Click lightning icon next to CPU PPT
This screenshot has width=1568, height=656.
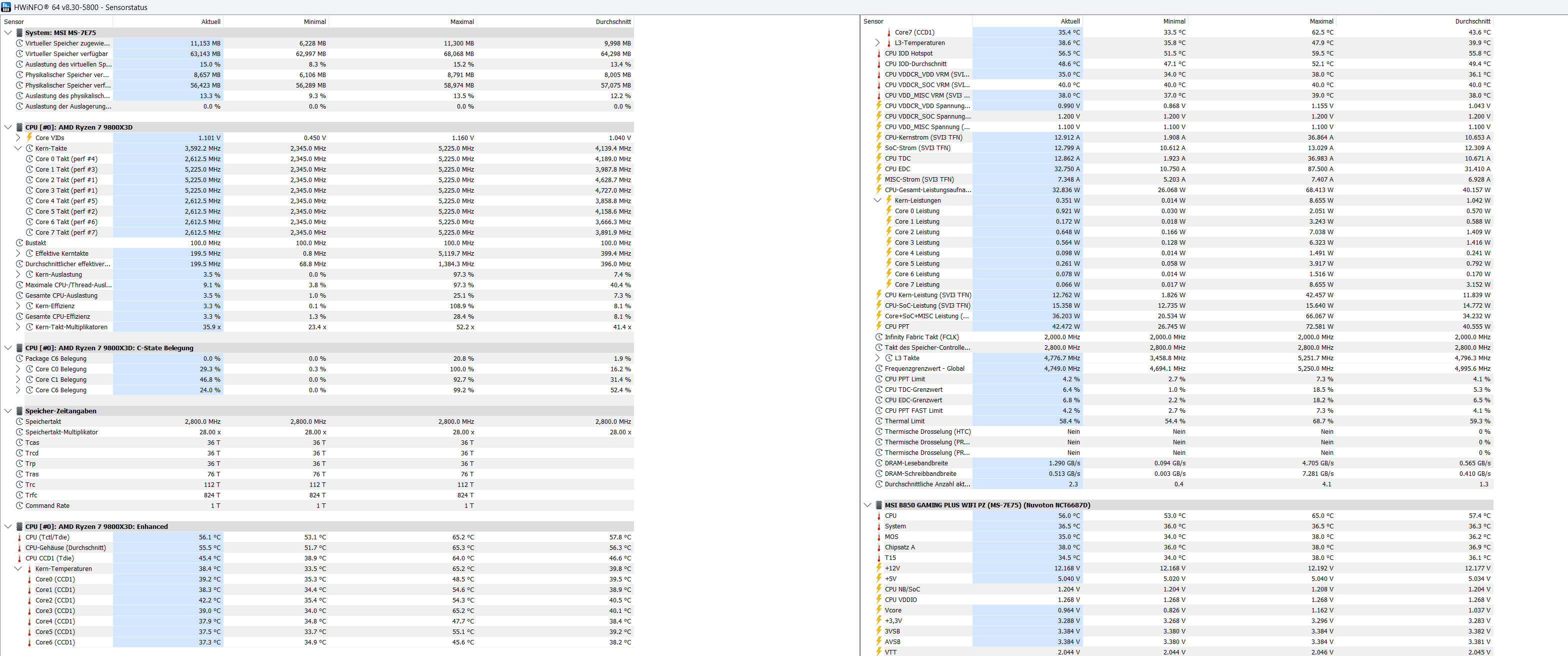point(878,326)
